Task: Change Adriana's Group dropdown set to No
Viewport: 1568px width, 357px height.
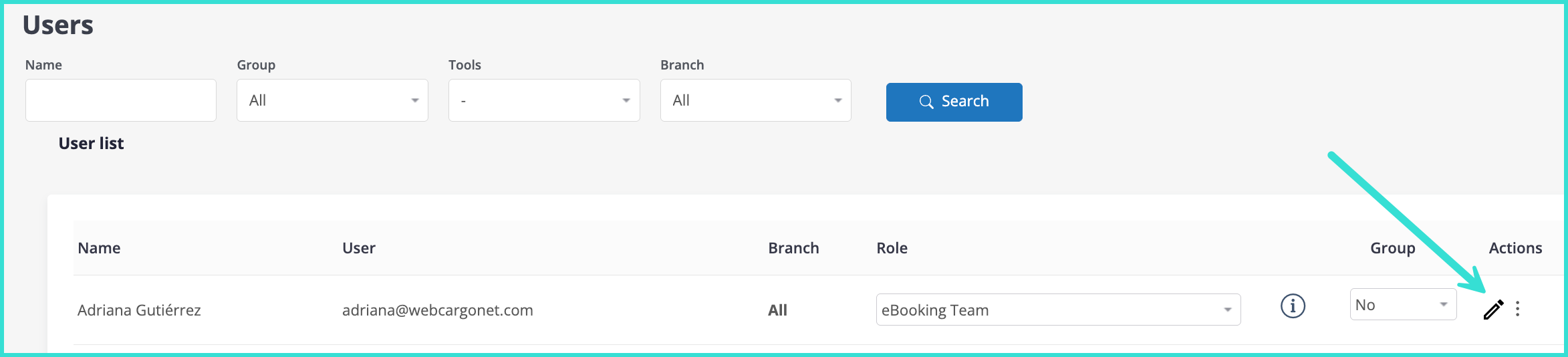Action: click(x=1402, y=305)
